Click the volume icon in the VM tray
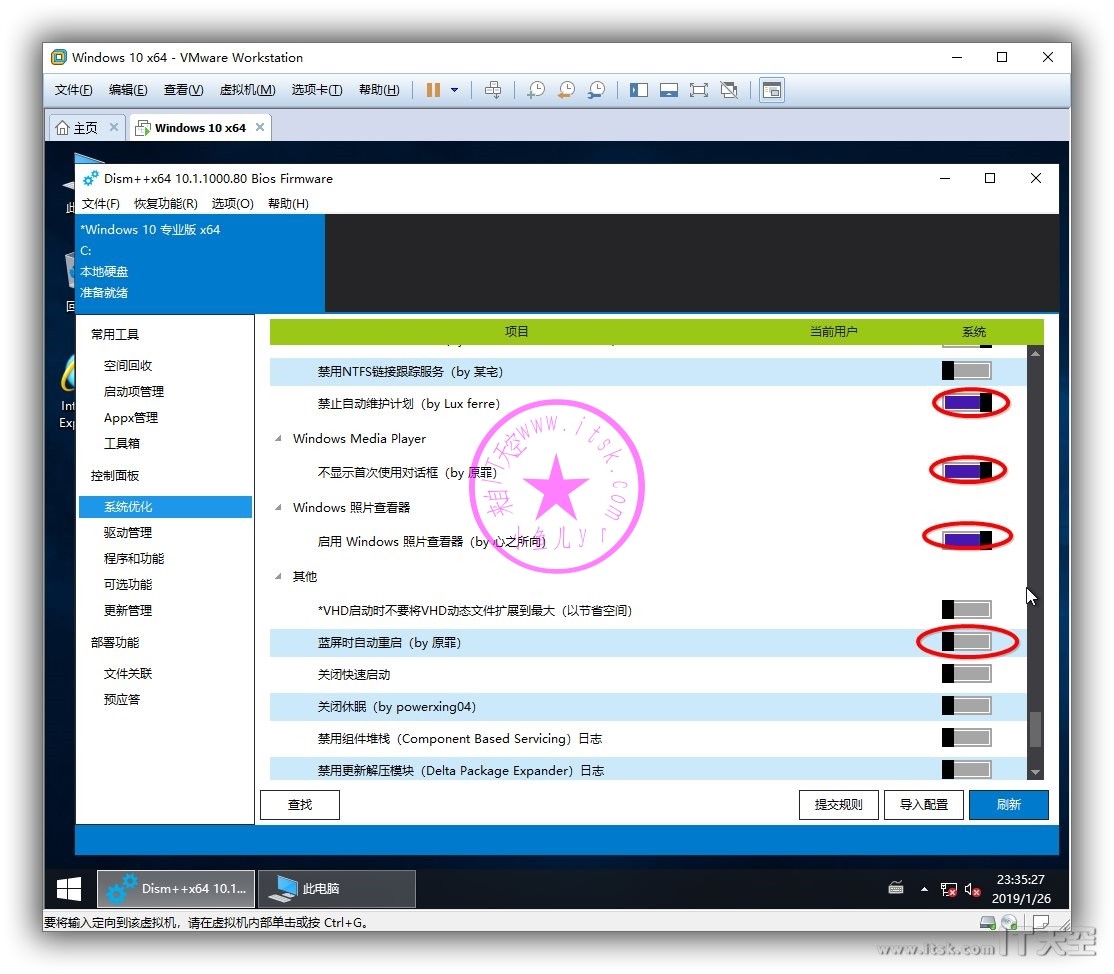The height and width of the screenshot is (974, 1114). pos(973,889)
